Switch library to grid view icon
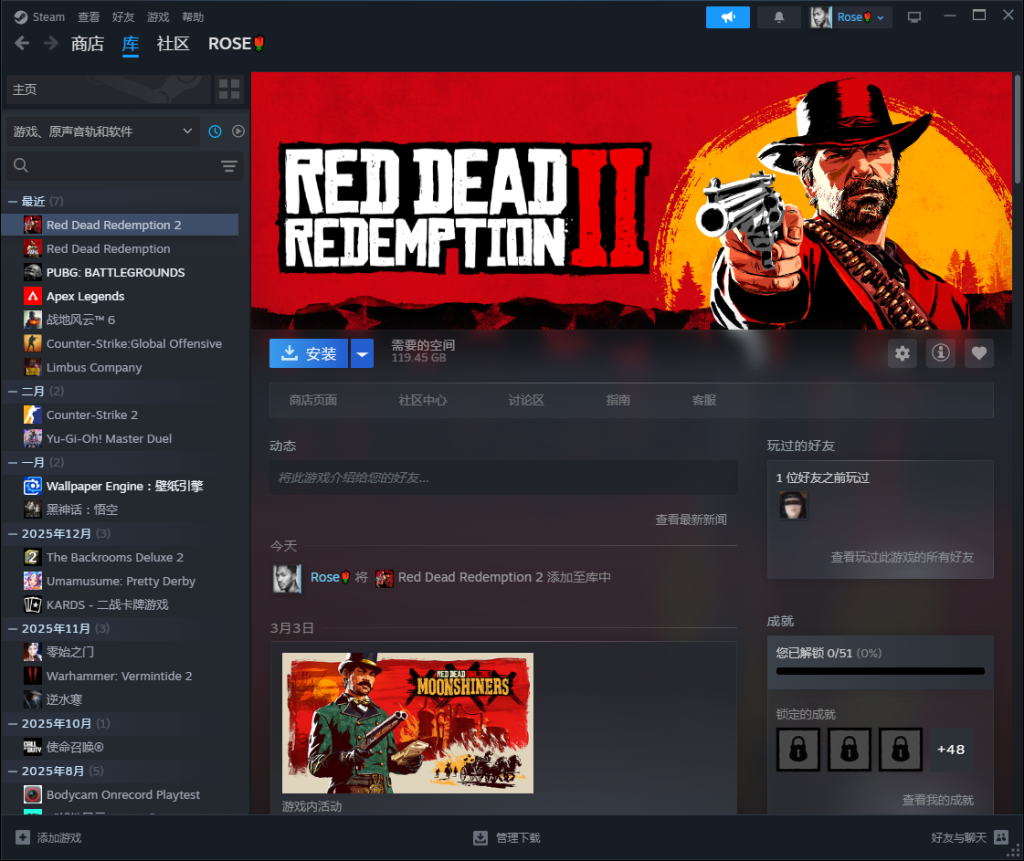Screen dimensions: 1024x861 point(230,89)
